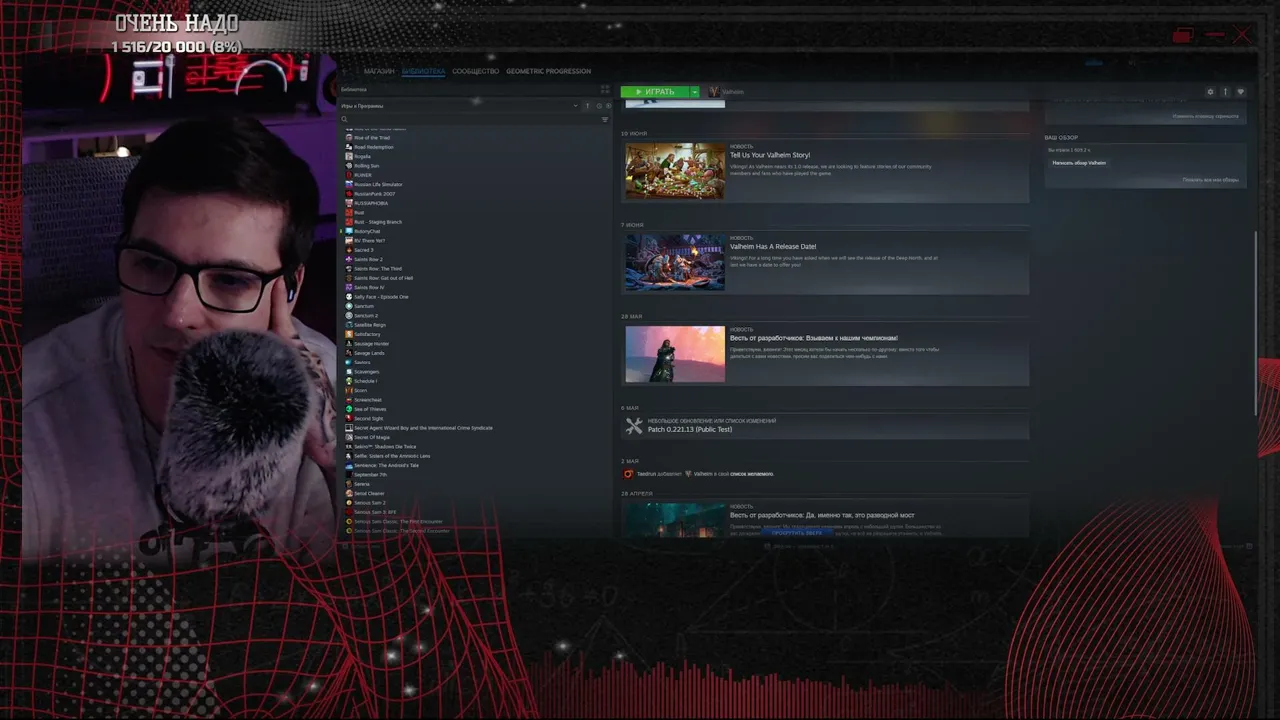This screenshot has width=1280, height=720.
Task: Click the Tell Us Your Valheim Story thumbnail
Action: (x=675, y=171)
